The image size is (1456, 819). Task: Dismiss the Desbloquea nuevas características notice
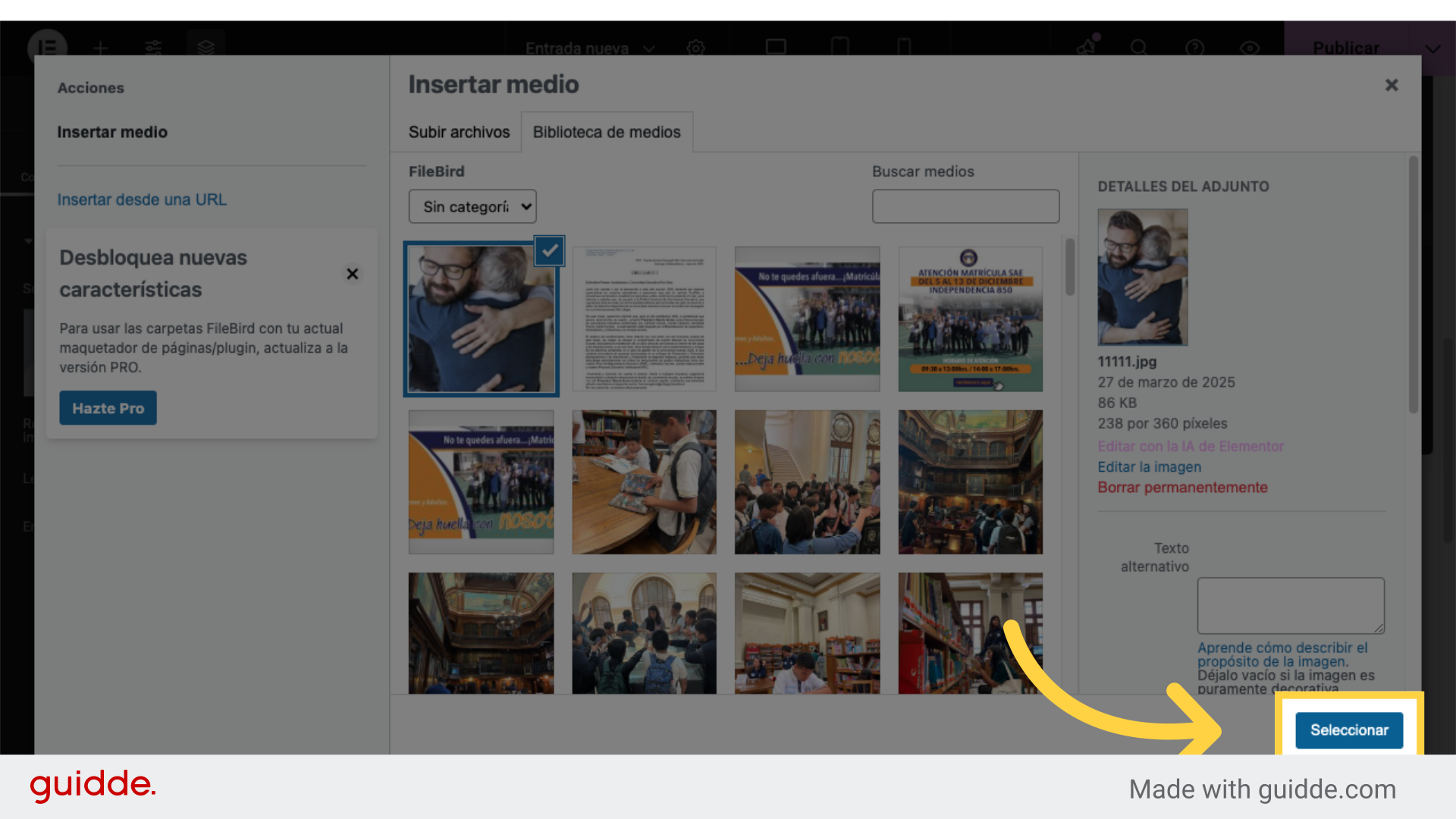pyautogui.click(x=353, y=274)
